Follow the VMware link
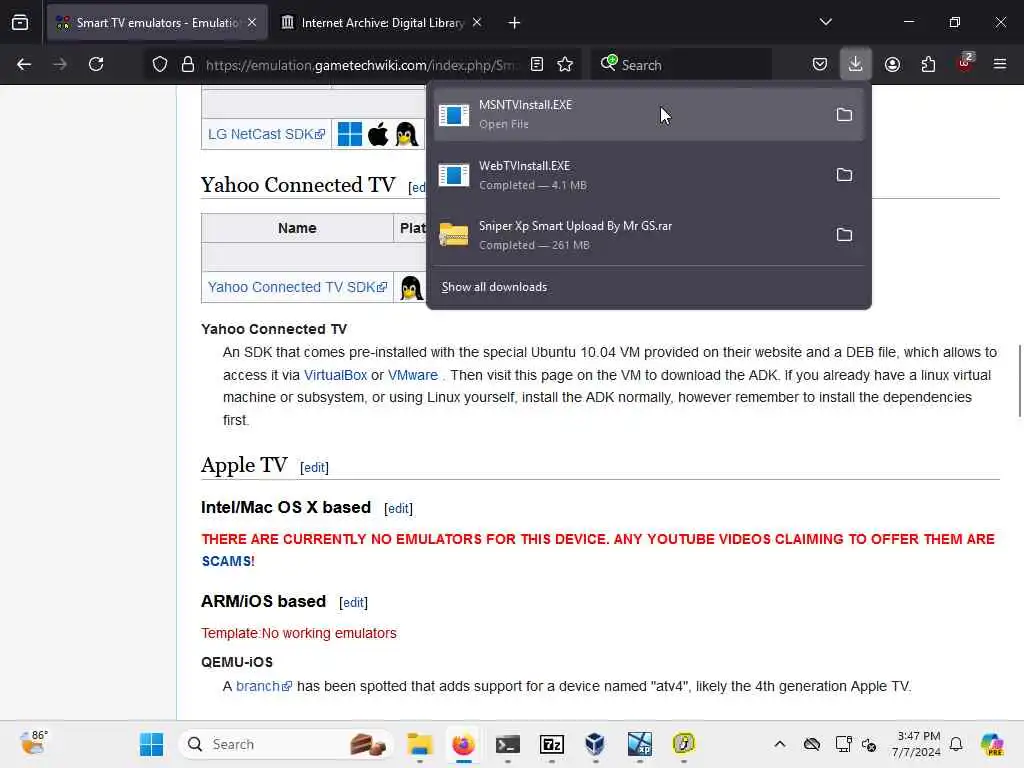1024x768 pixels. (x=413, y=376)
